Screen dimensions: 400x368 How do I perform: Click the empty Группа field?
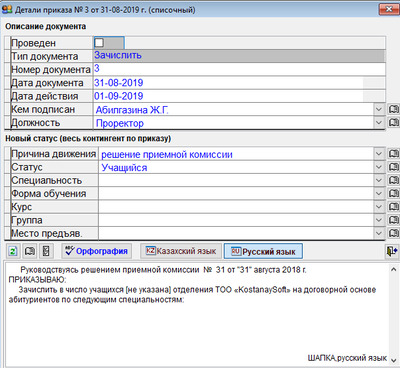pos(236,220)
